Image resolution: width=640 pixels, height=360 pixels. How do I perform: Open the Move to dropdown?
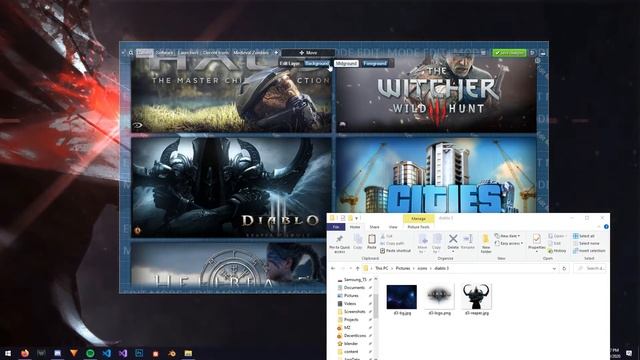[x=422, y=243]
